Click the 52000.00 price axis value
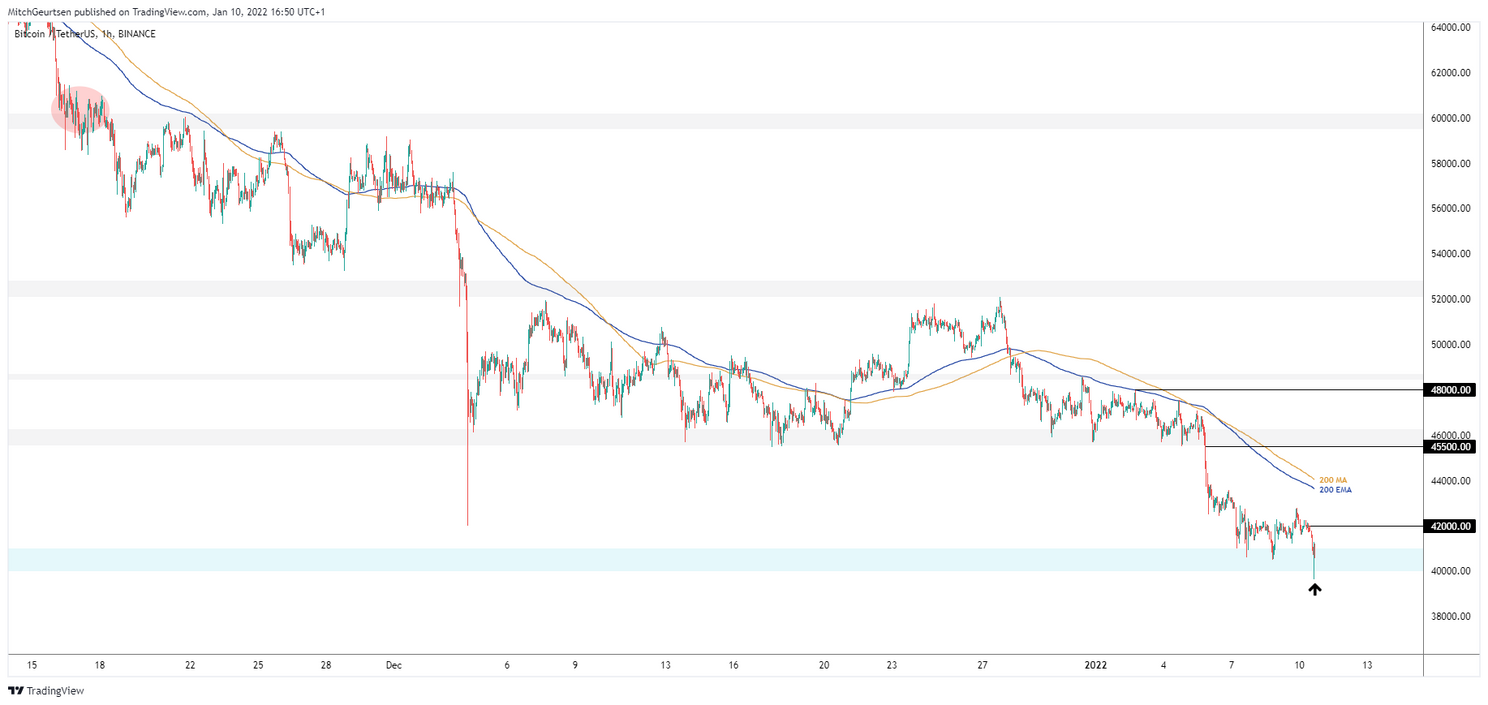 pyautogui.click(x=1450, y=299)
